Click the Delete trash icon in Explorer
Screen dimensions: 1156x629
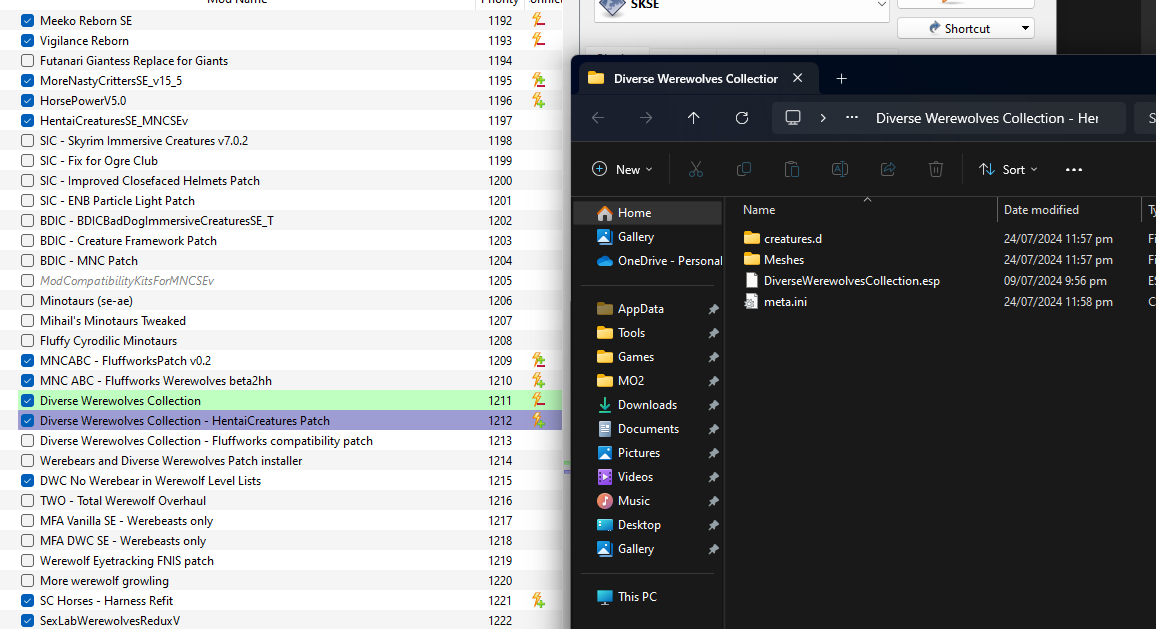tap(936, 170)
